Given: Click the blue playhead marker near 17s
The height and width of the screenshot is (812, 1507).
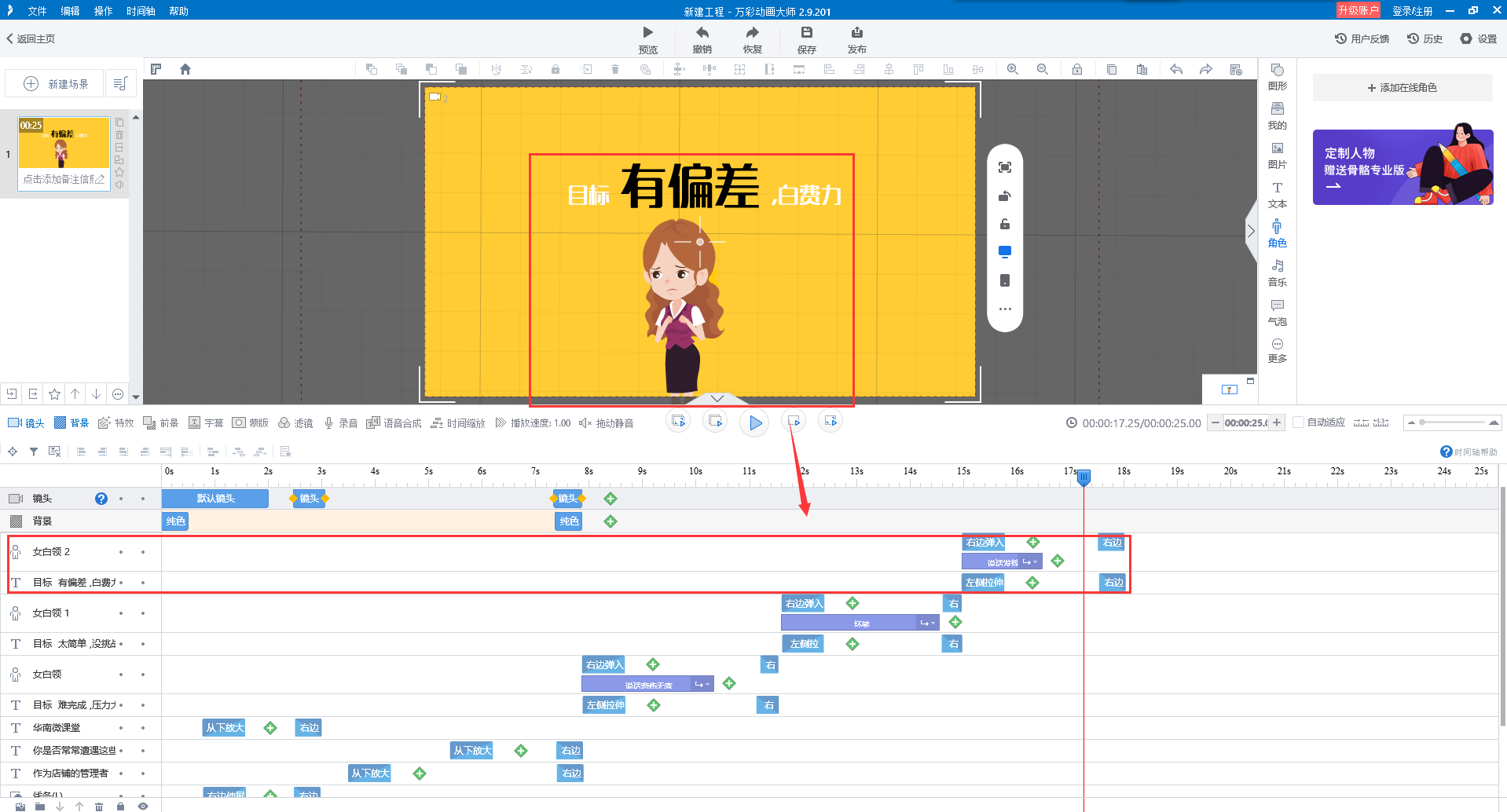Looking at the screenshot, I should 1083,477.
